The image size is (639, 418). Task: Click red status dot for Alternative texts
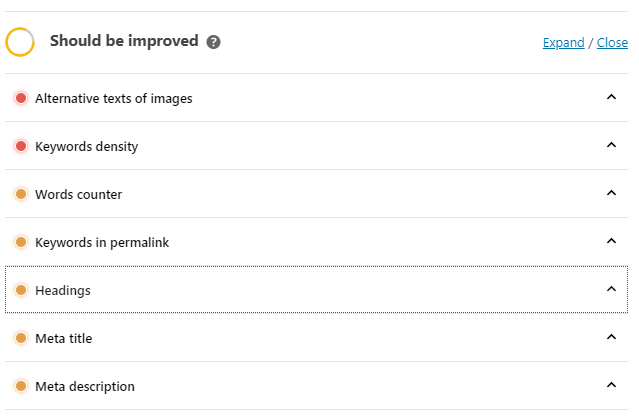tap(21, 98)
